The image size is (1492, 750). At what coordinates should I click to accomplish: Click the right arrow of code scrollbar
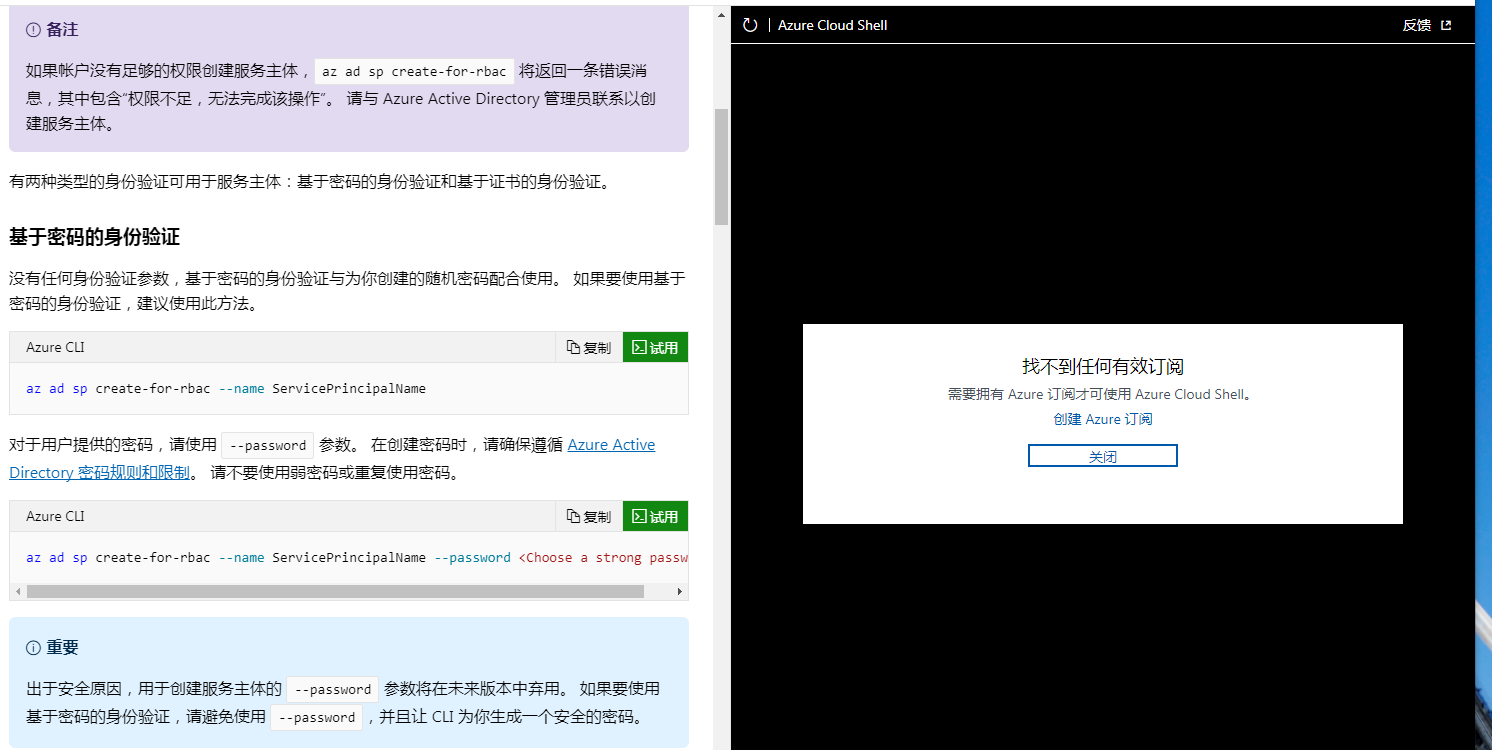click(680, 591)
